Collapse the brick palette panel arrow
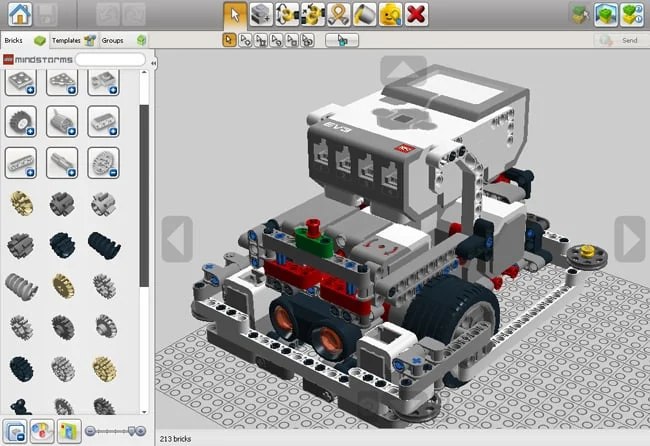The image size is (650, 446). click(153, 63)
